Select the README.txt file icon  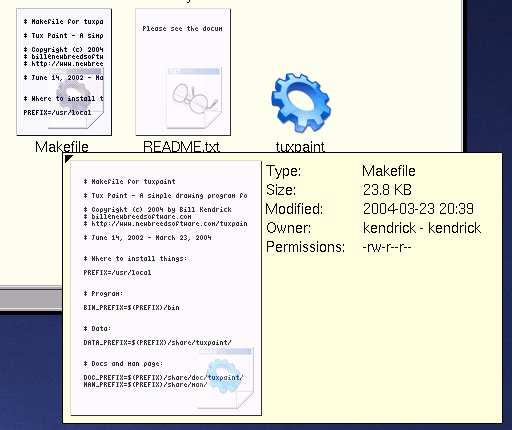[x=183, y=72]
